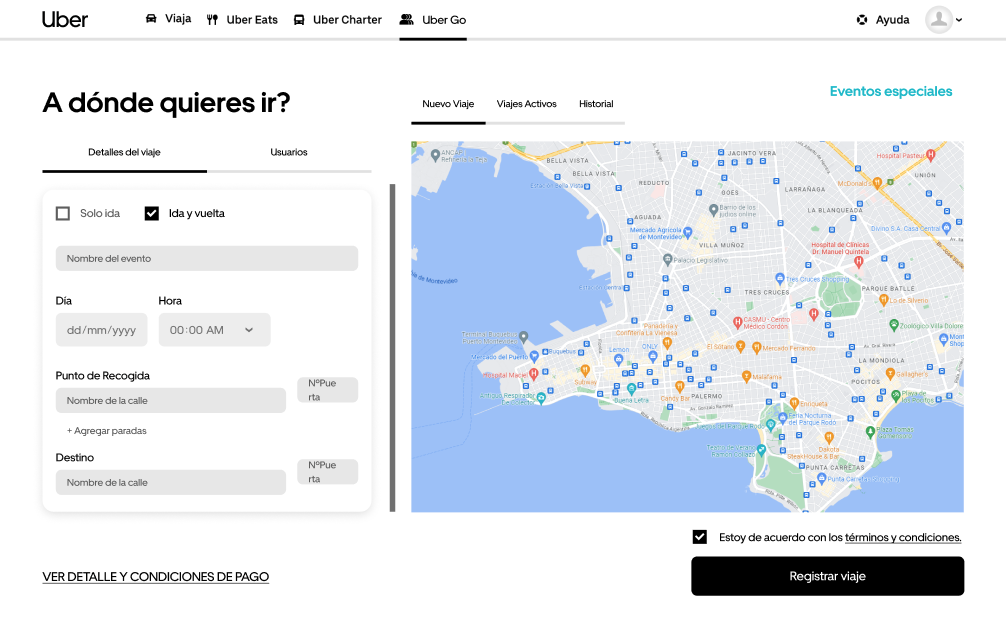Click the Plaza Tomás Gomensoro marker
This screenshot has width=1006, height=627.
point(870,431)
